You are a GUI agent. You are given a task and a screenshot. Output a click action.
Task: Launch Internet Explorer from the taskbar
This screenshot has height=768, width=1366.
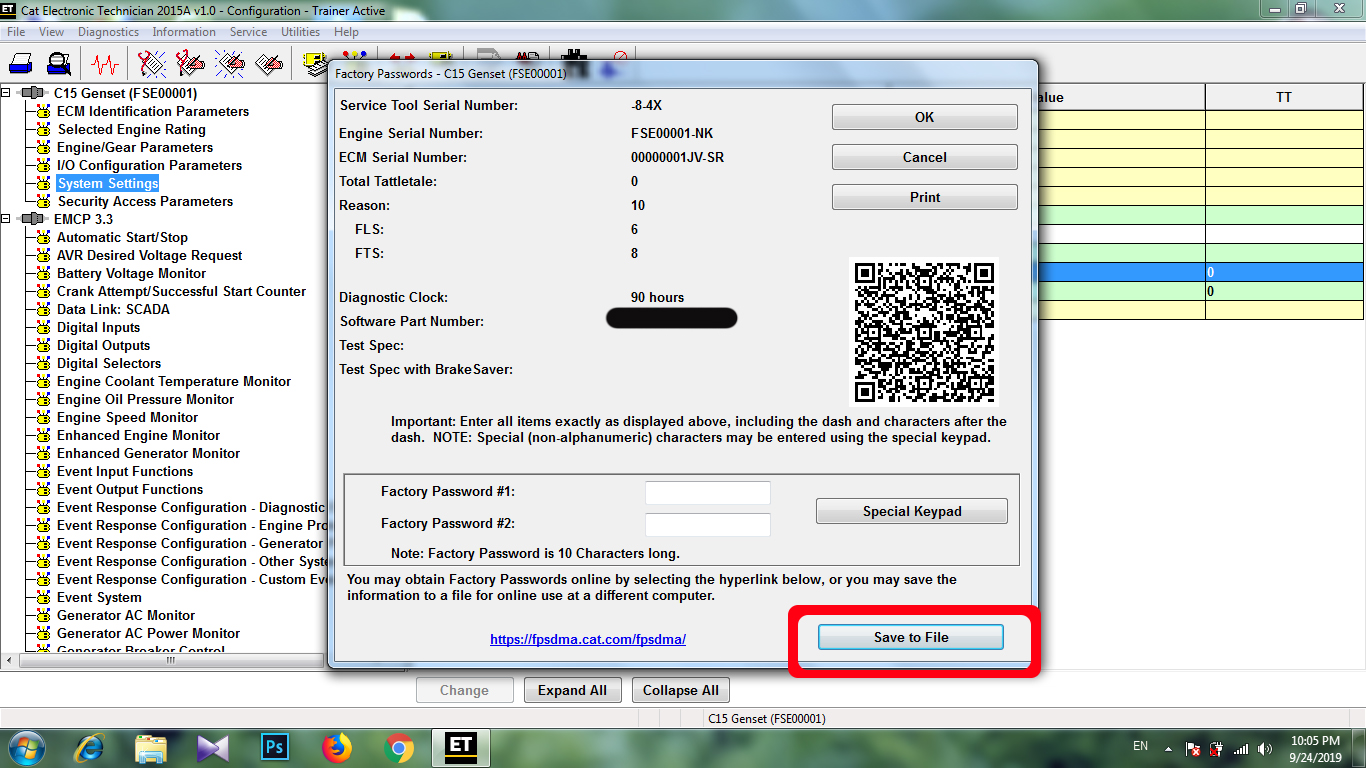90,747
